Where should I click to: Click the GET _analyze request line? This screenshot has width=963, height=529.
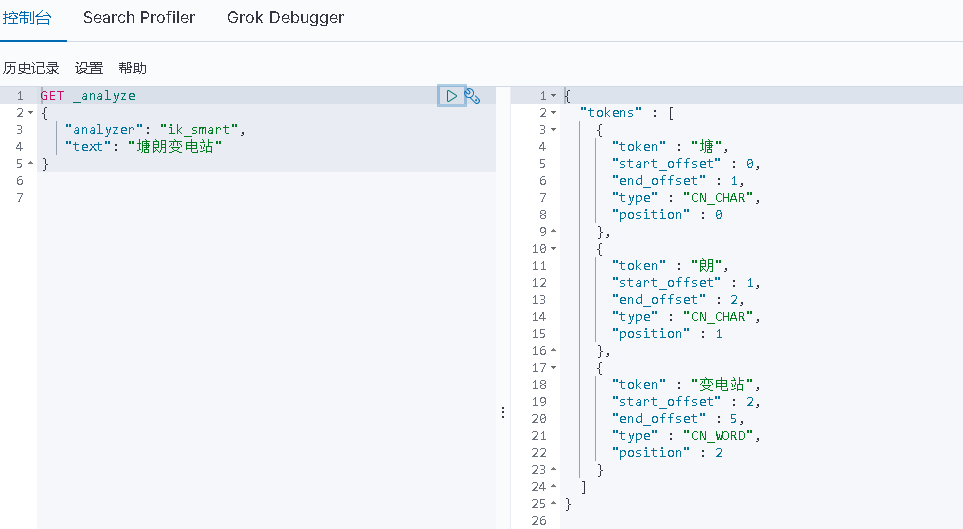[88, 96]
